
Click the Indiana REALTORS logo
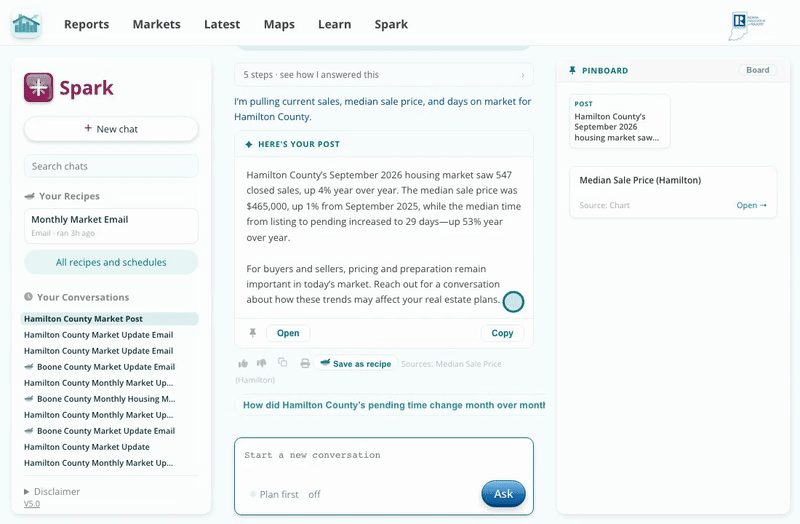click(746, 25)
